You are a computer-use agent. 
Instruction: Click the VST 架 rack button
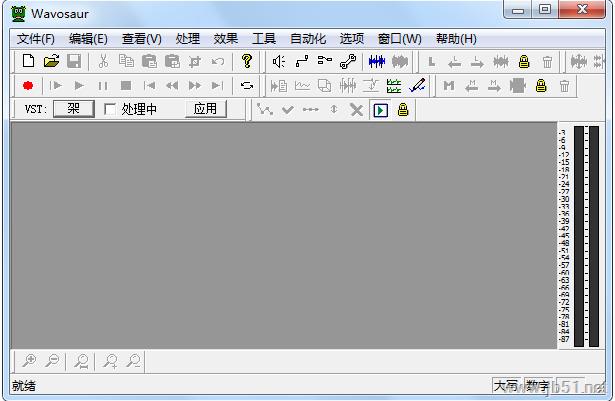(x=74, y=109)
